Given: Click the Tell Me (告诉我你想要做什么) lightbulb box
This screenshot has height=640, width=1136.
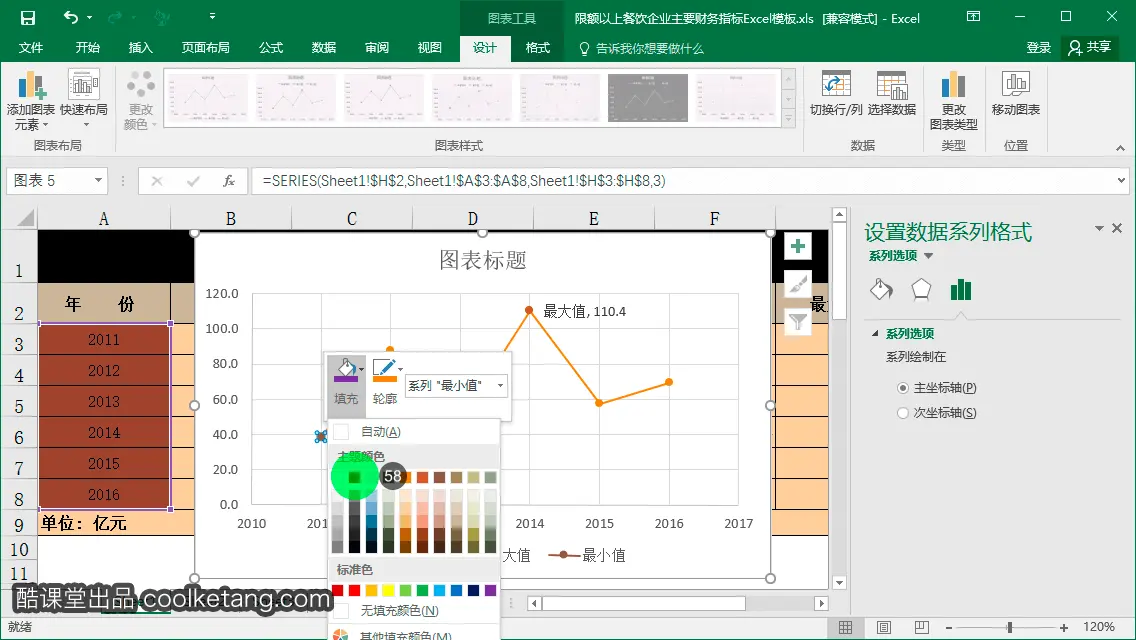Looking at the screenshot, I should 641,48.
